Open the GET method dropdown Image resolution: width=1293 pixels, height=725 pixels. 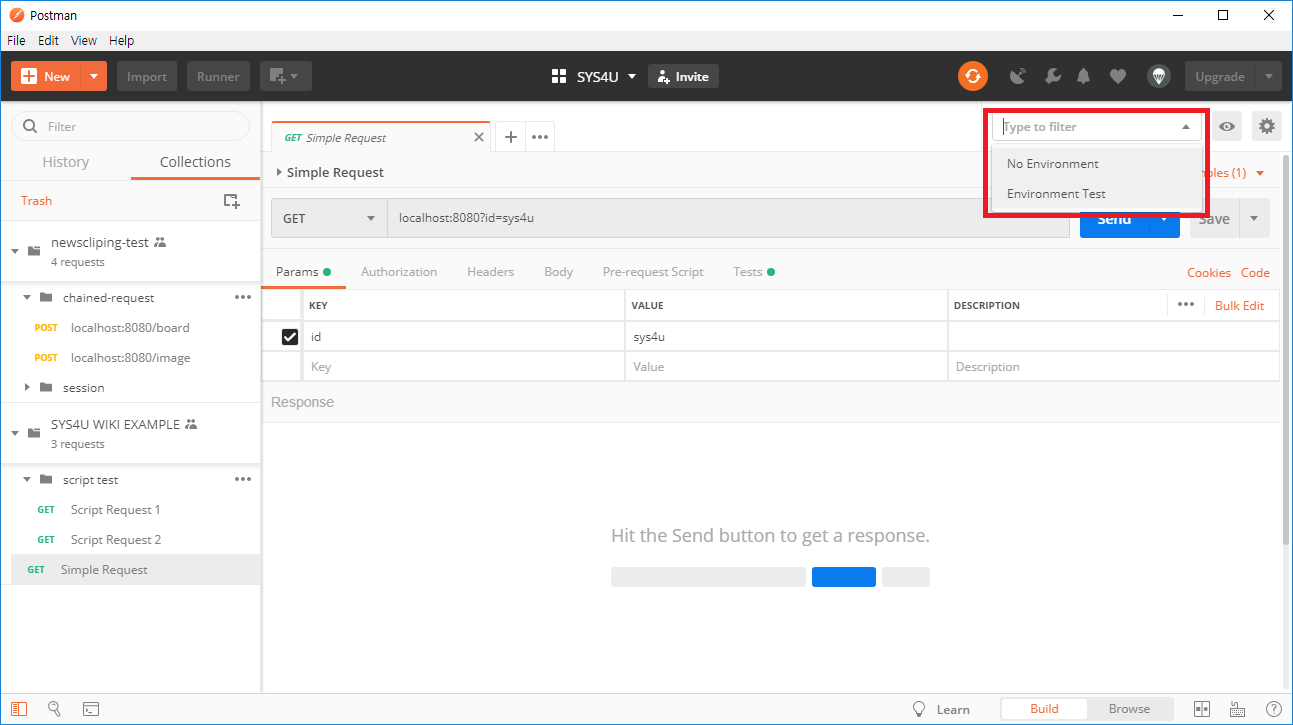[329, 218]
